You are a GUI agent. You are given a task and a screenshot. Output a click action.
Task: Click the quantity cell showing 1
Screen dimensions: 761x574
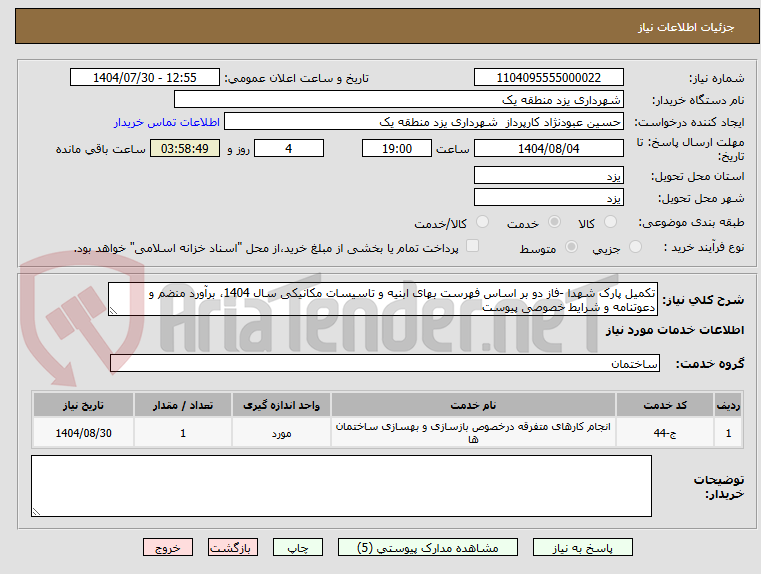(183, 433)
